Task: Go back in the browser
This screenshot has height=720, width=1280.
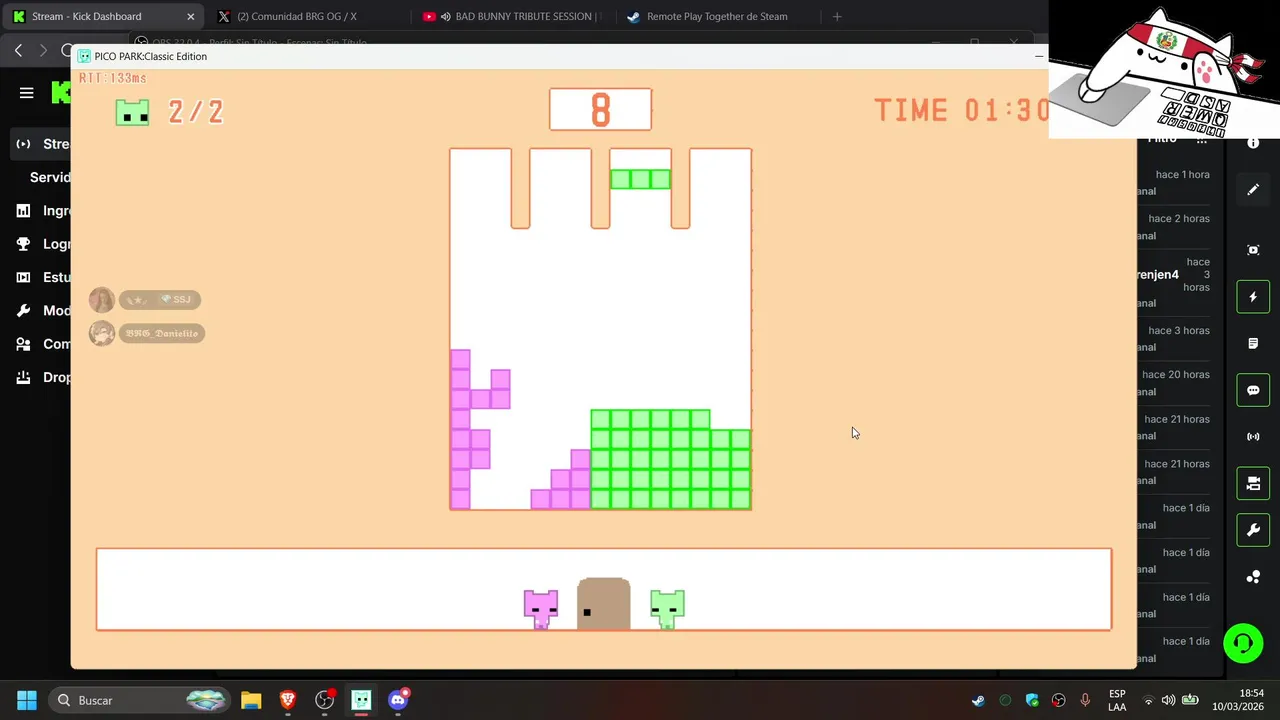Action: (x=18, y=50)
